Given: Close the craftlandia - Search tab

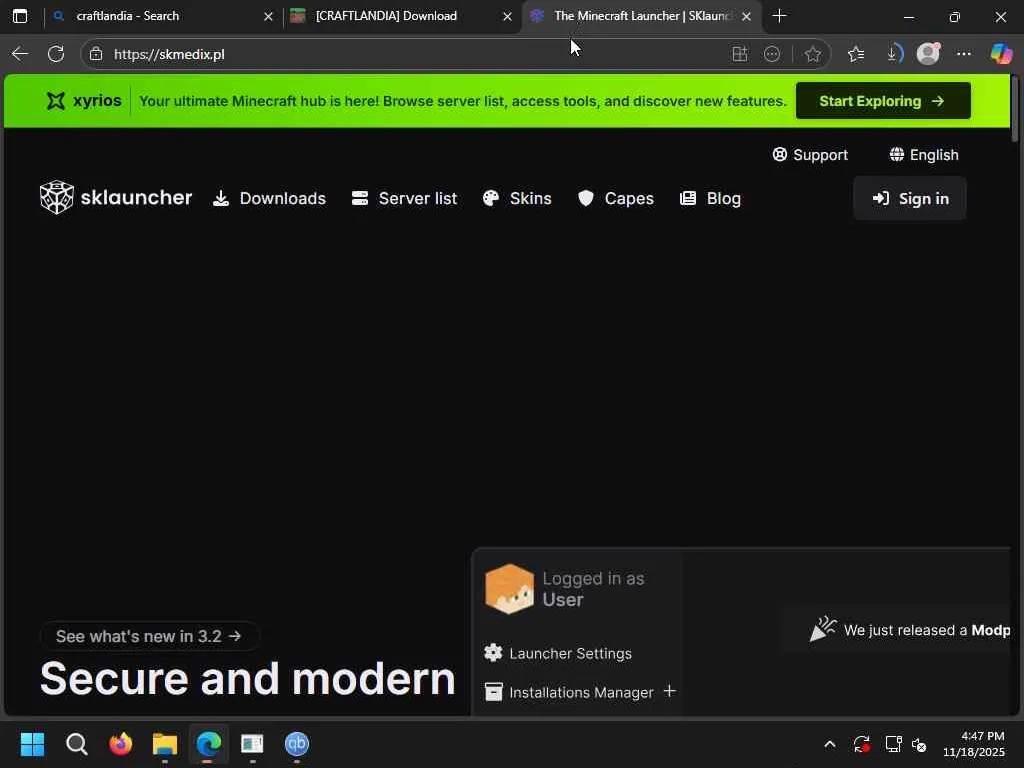Looking at the screenshot, I should pos(268,16).
